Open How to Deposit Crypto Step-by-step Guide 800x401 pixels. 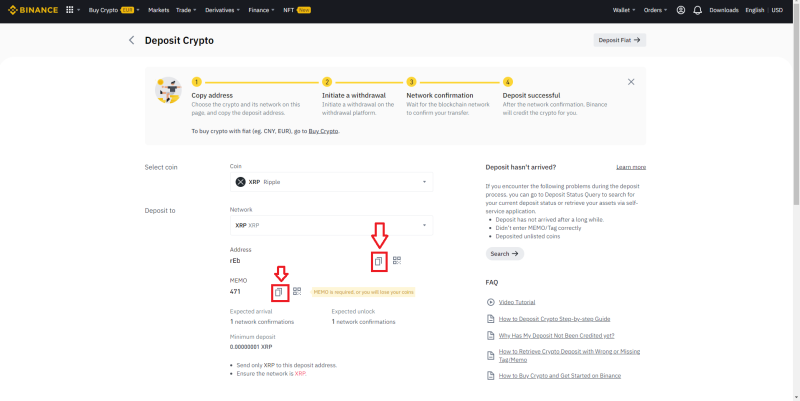[554, 319]
